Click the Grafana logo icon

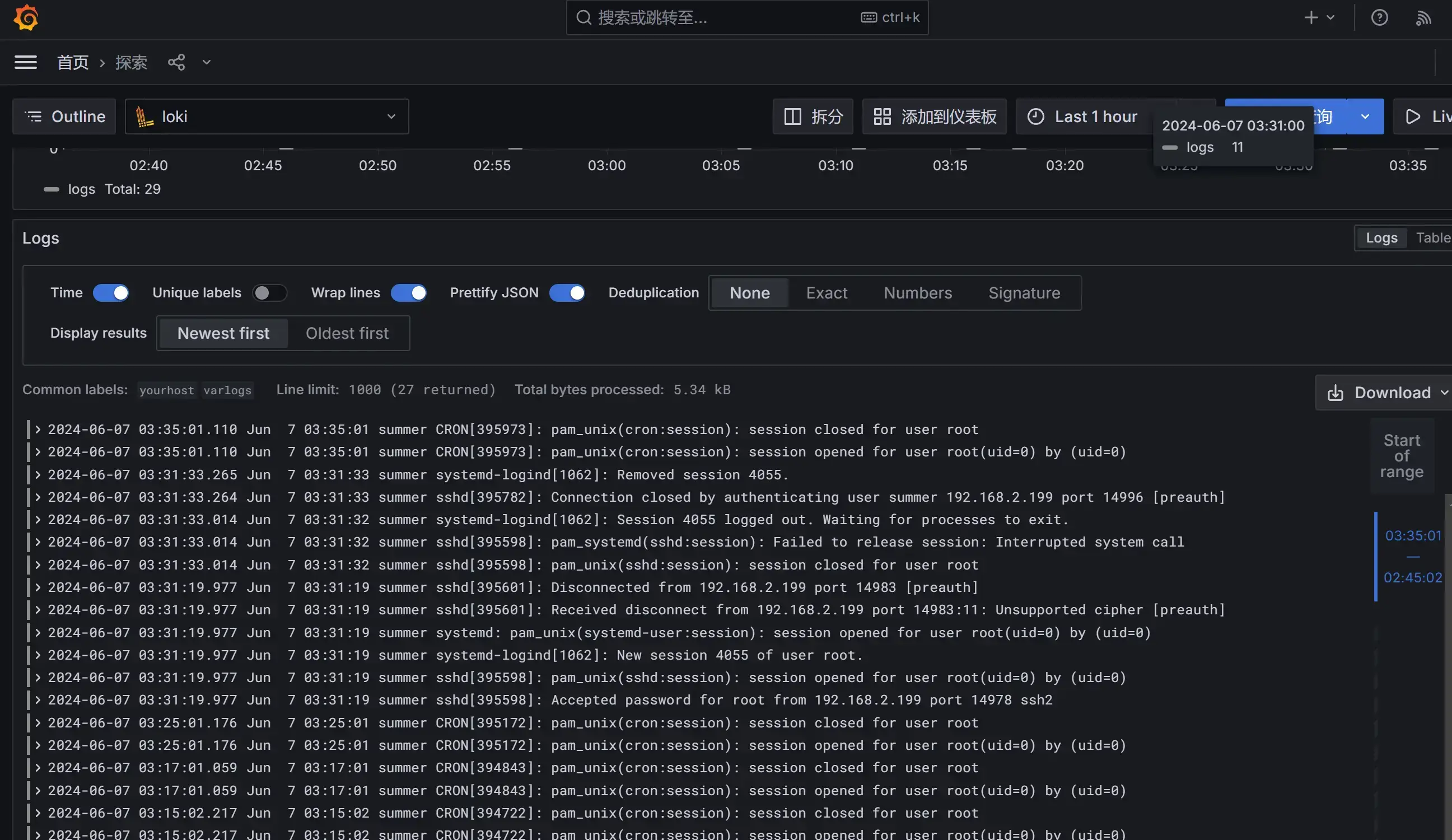coord(26,17)
